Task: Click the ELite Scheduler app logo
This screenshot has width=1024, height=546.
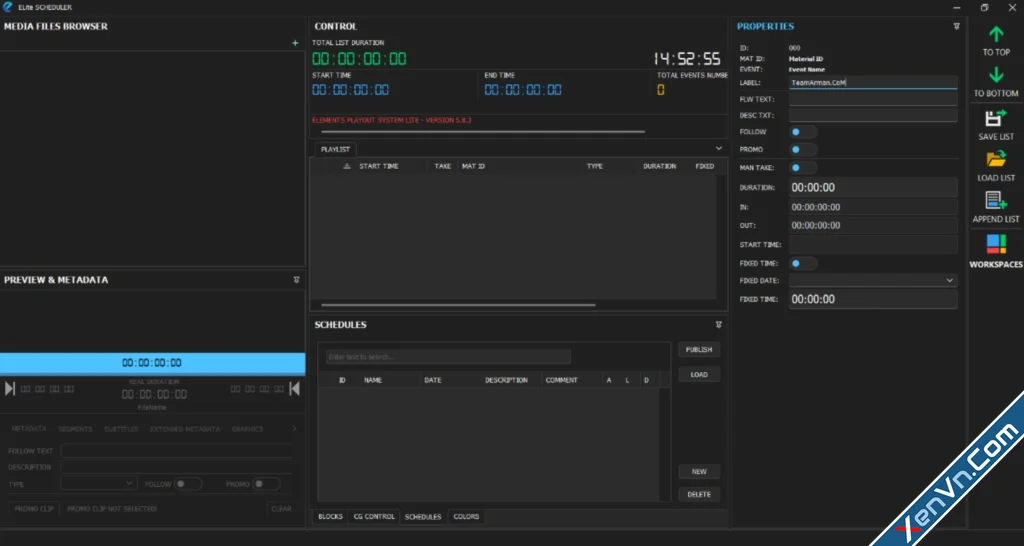Action: click(7, 7)
